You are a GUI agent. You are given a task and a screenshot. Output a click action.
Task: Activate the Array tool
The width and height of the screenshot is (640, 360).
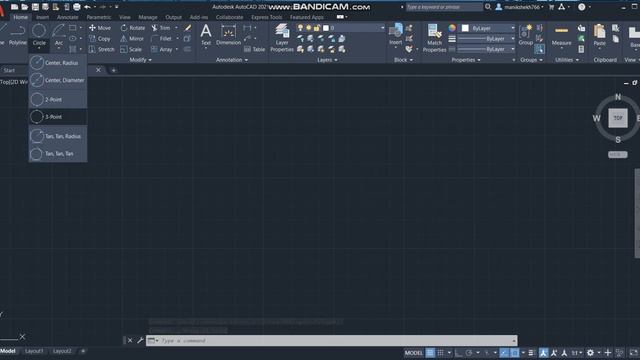tap(162, 49)
